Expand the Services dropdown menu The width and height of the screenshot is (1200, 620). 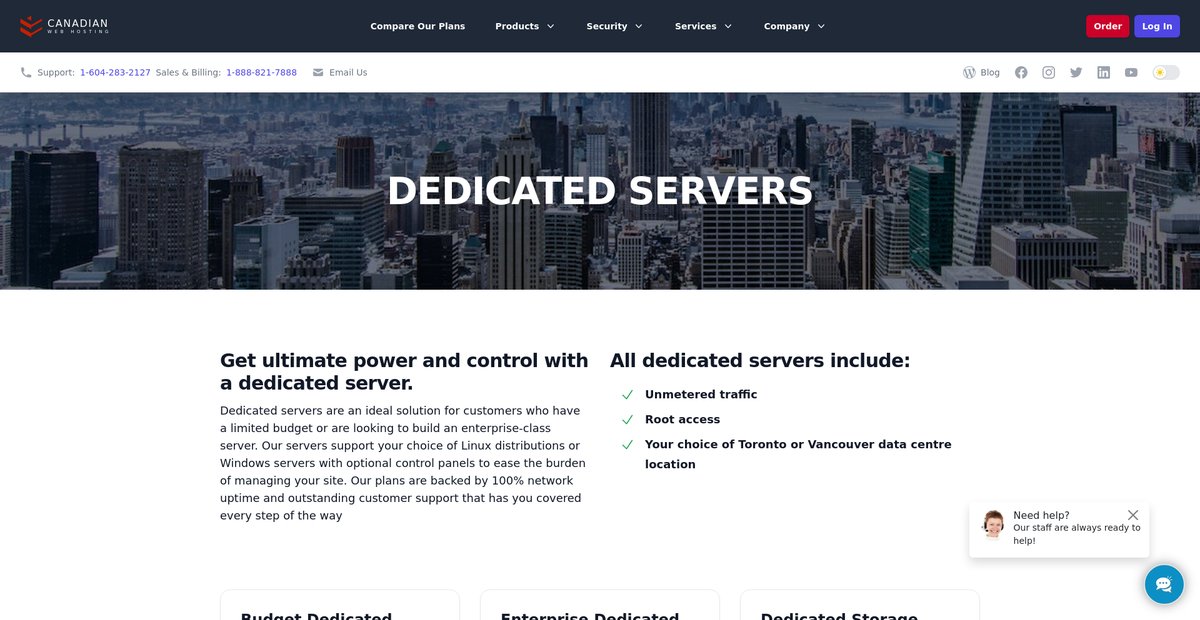[x=704, y=26]
